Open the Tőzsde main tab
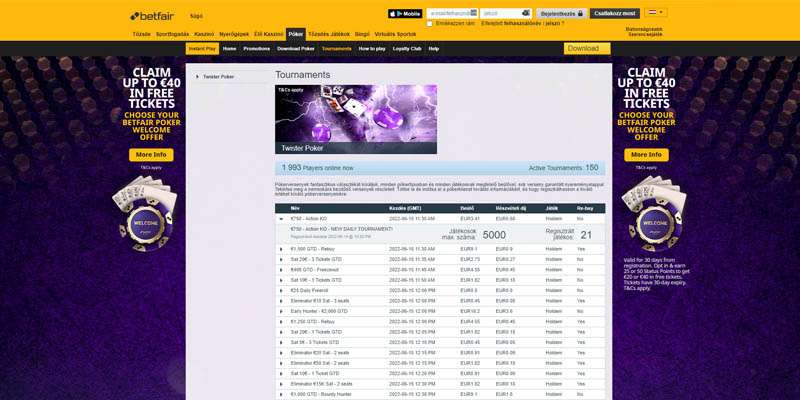 coord(141,34)
